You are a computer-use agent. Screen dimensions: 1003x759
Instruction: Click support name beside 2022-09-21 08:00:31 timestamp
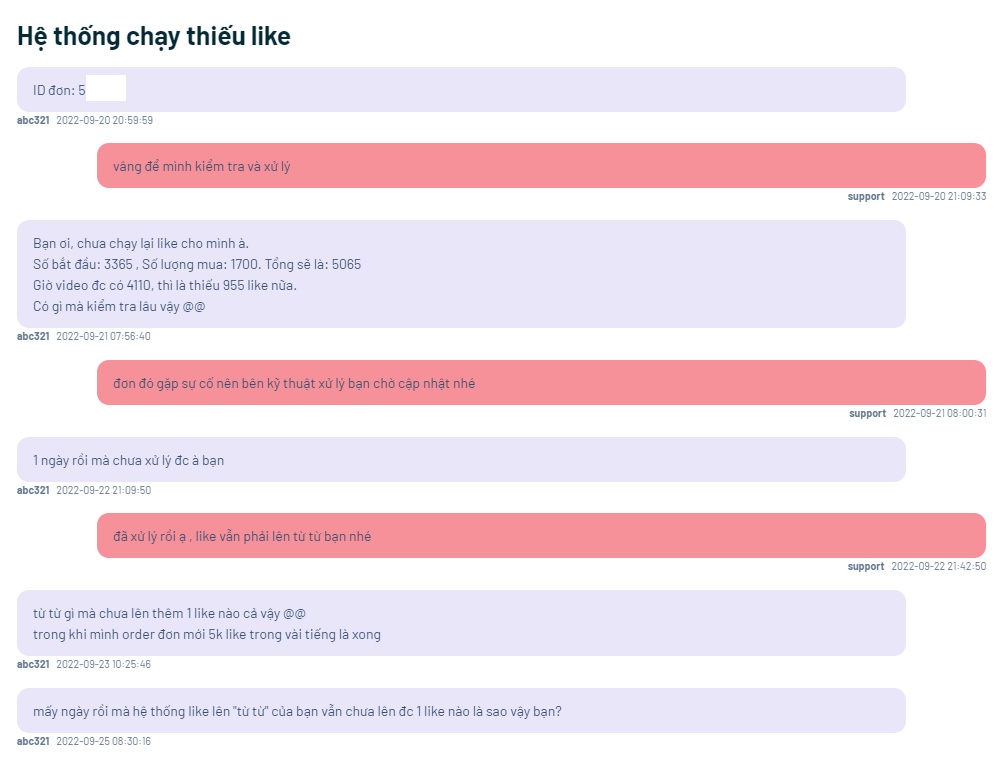pyautogui.click(x=867, y=413)
